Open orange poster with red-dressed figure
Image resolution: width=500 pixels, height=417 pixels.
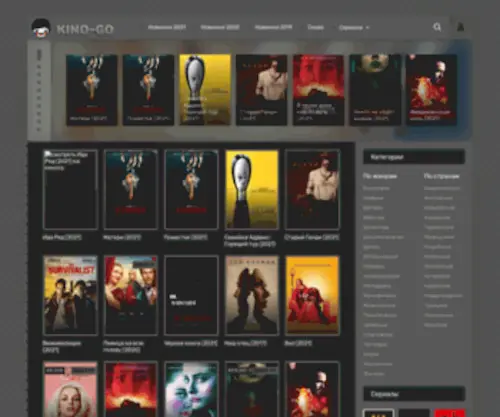pyautogui.click(x=312, y=295)
